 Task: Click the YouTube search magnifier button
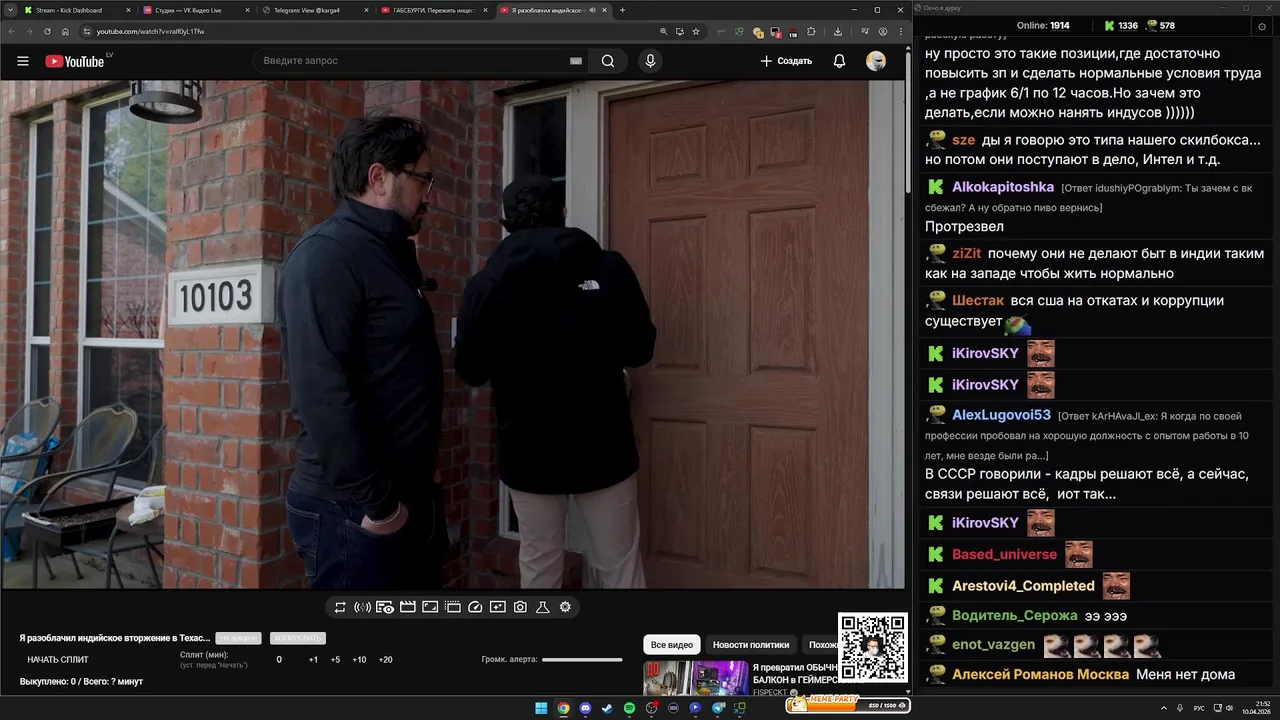tap(608, 61)
